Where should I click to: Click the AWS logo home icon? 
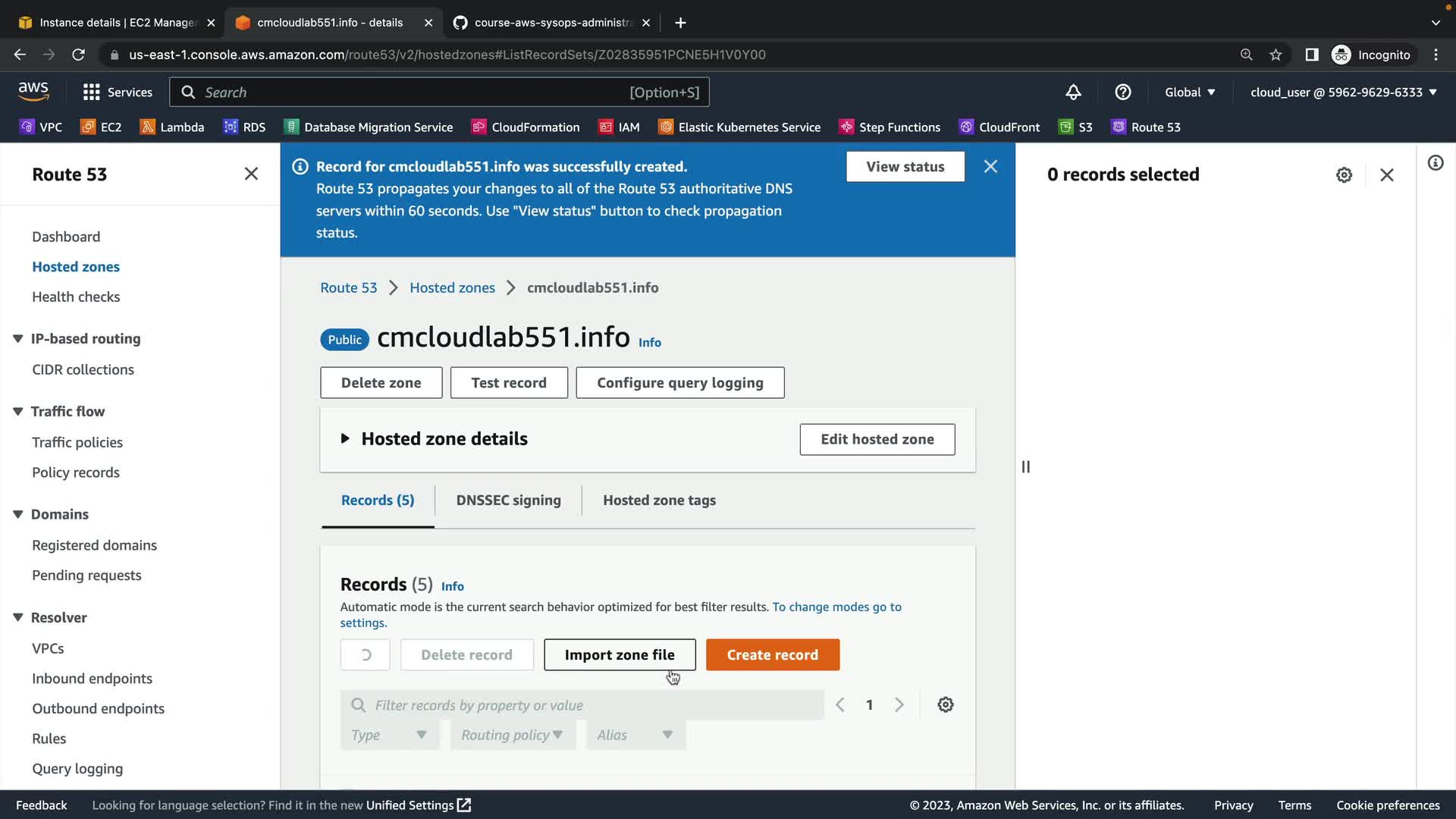(33, 92)
